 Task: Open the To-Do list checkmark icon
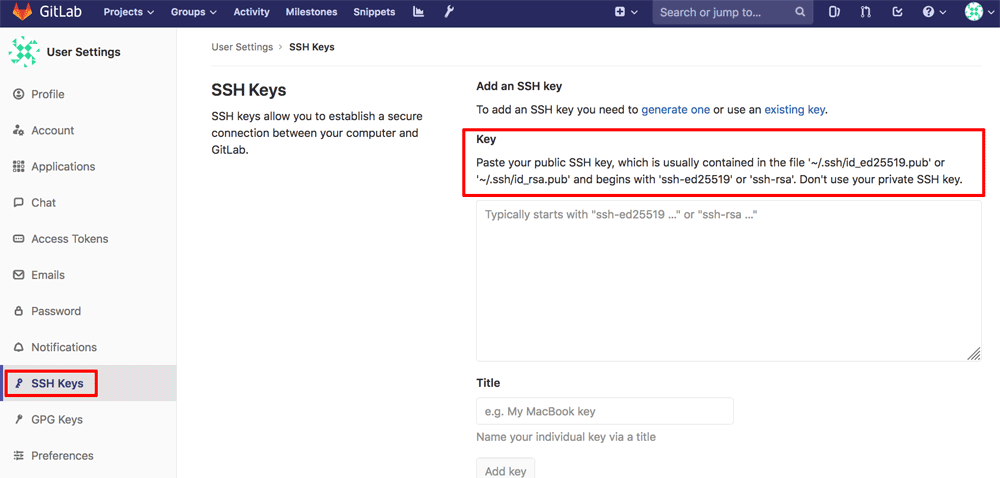[897, 12]
